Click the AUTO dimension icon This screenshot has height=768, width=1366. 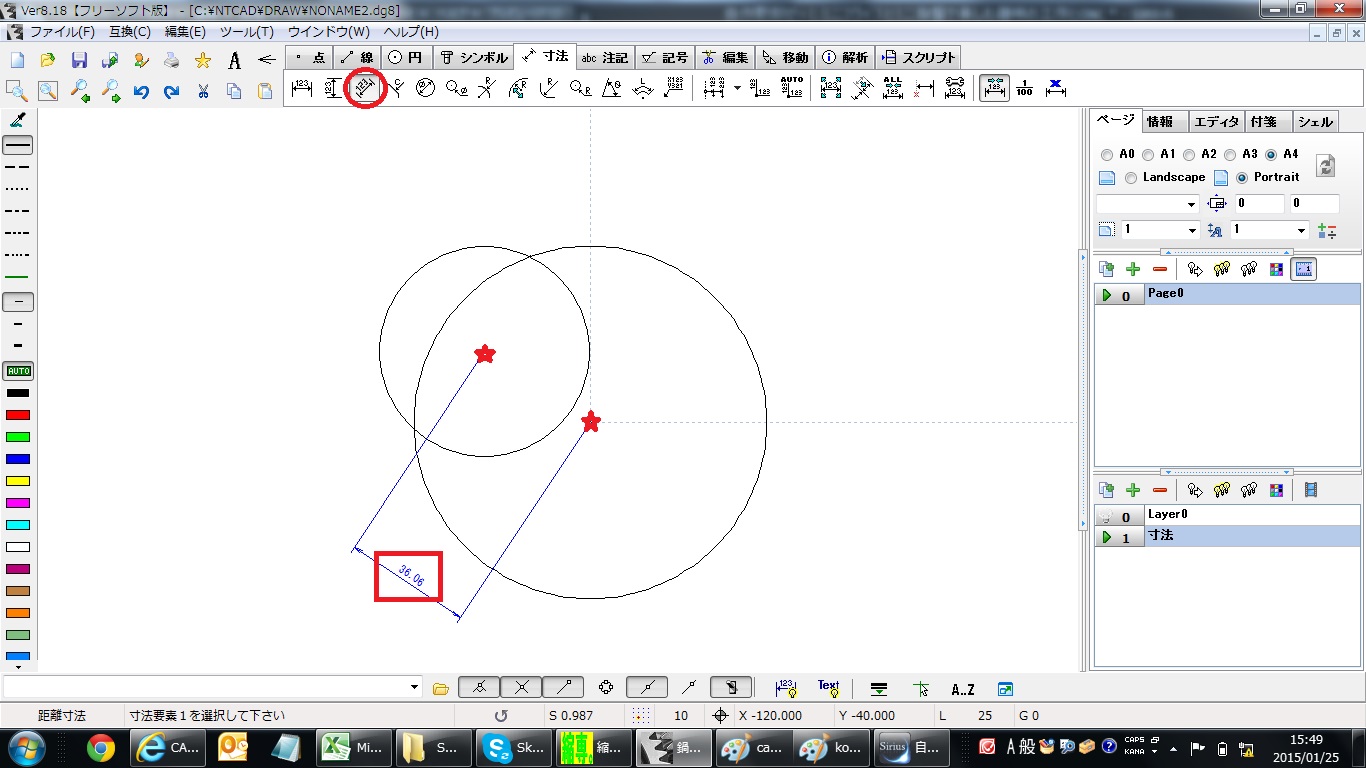point(792,89)
